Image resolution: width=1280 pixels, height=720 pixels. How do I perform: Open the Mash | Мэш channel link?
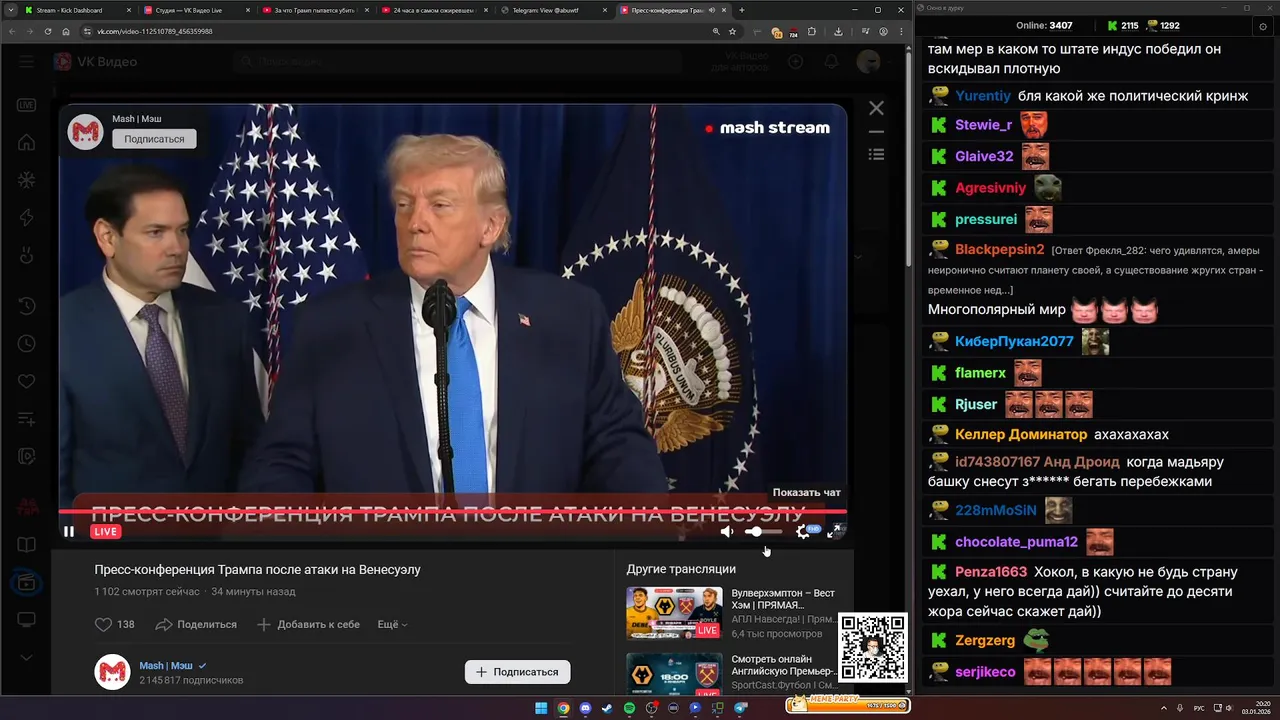click(x=166, y=665)
